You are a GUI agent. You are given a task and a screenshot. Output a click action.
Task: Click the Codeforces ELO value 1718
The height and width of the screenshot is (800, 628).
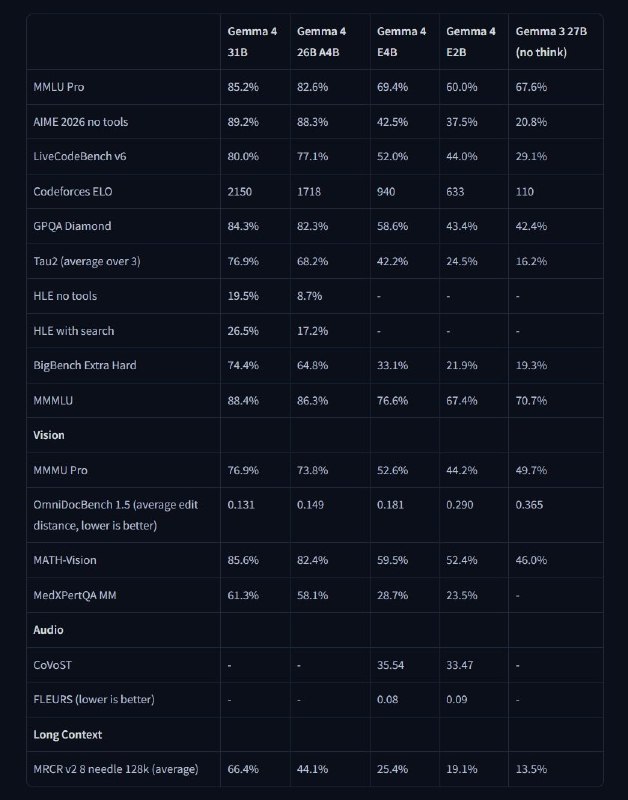tap(310, 191)
